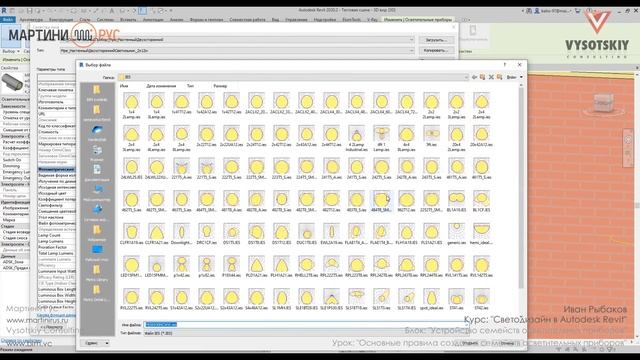Viewport: 640px width, 360px height.
Task: Go back using the dialog's back arrow icon
Action: pyautogui.click(x=475, y=77)
